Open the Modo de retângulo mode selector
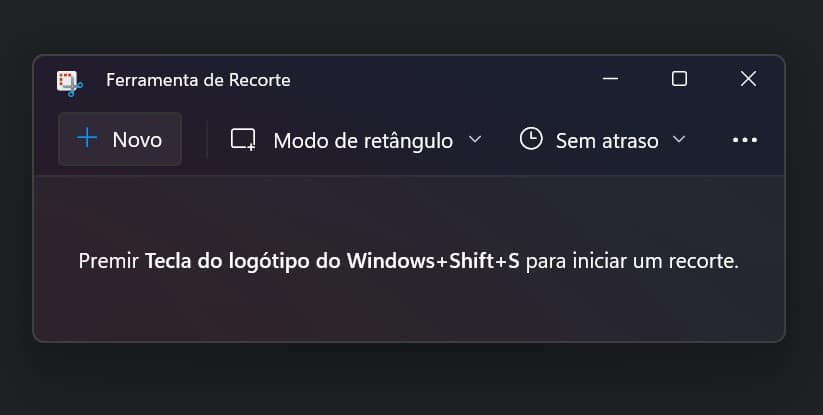 click(x=363, y=140)
